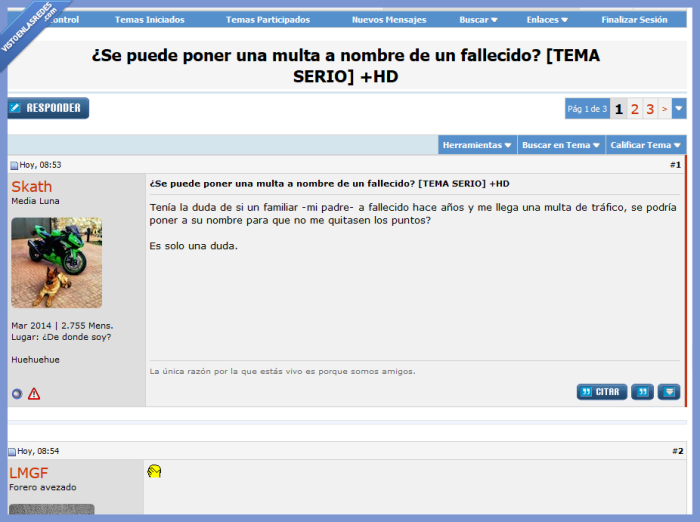Image resolution: width=700 pixels, height=522 pixels.
Task: Click Skath's motorcycle and dog avatar
Action: [x=57, y=263]
